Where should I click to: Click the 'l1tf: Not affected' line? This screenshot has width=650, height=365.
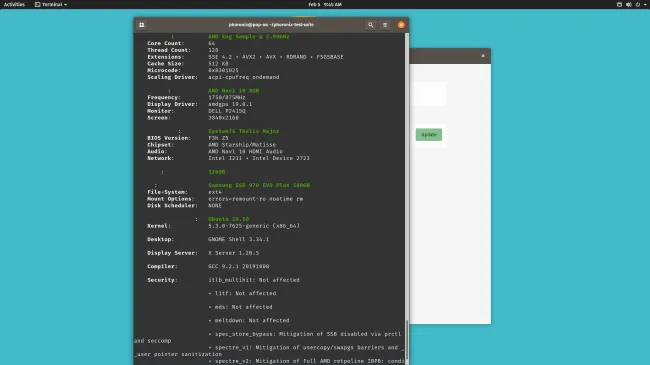click(242, 293)
